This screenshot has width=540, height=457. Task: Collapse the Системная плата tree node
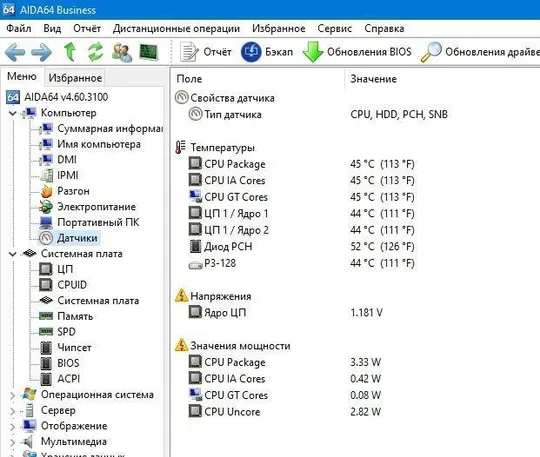12,254
